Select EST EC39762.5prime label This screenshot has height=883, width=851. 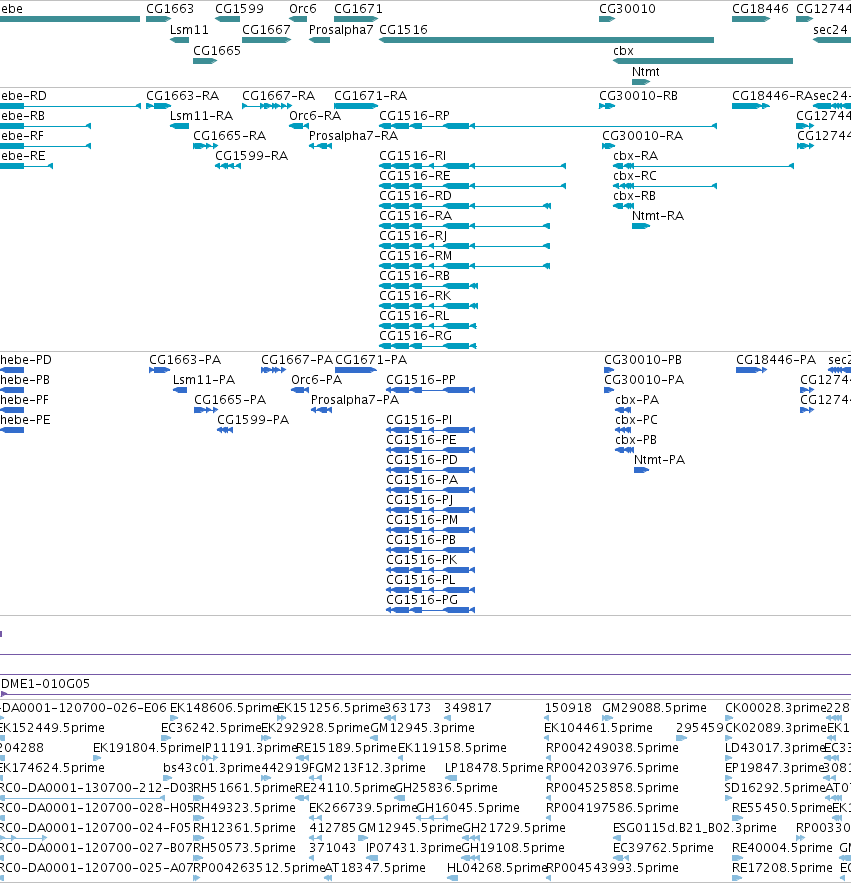coord(663,848)
